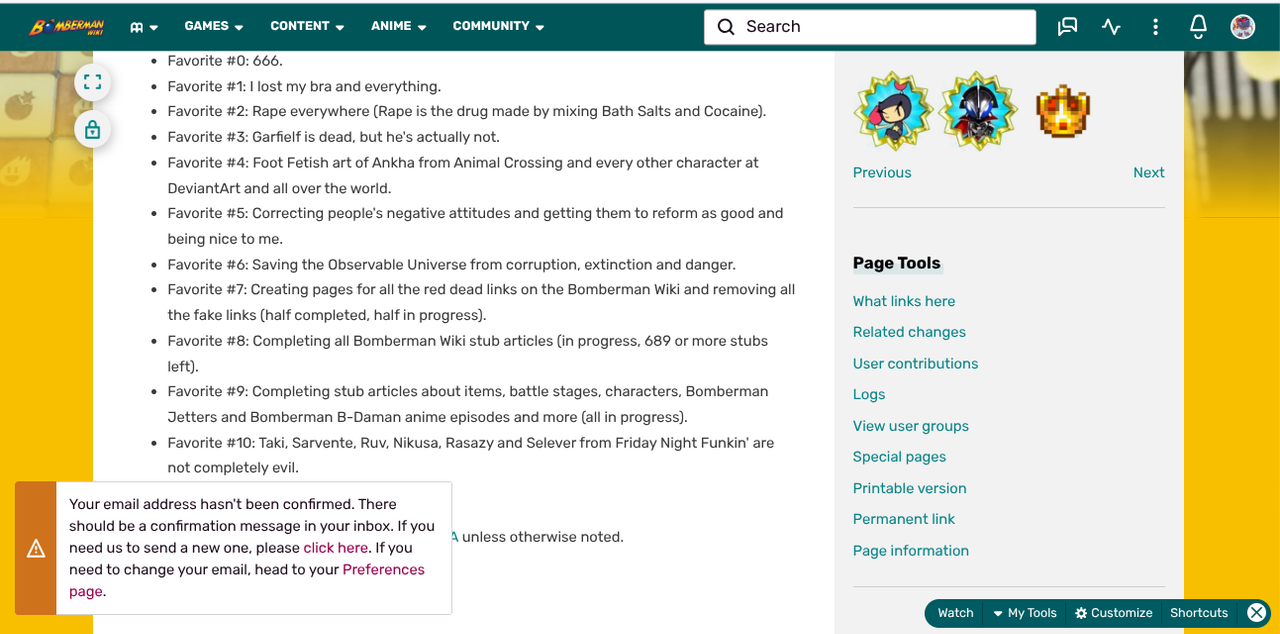Open the Preferences page link
The height and width of the screenshot is (634, 1280).
[x=247, y=580]
